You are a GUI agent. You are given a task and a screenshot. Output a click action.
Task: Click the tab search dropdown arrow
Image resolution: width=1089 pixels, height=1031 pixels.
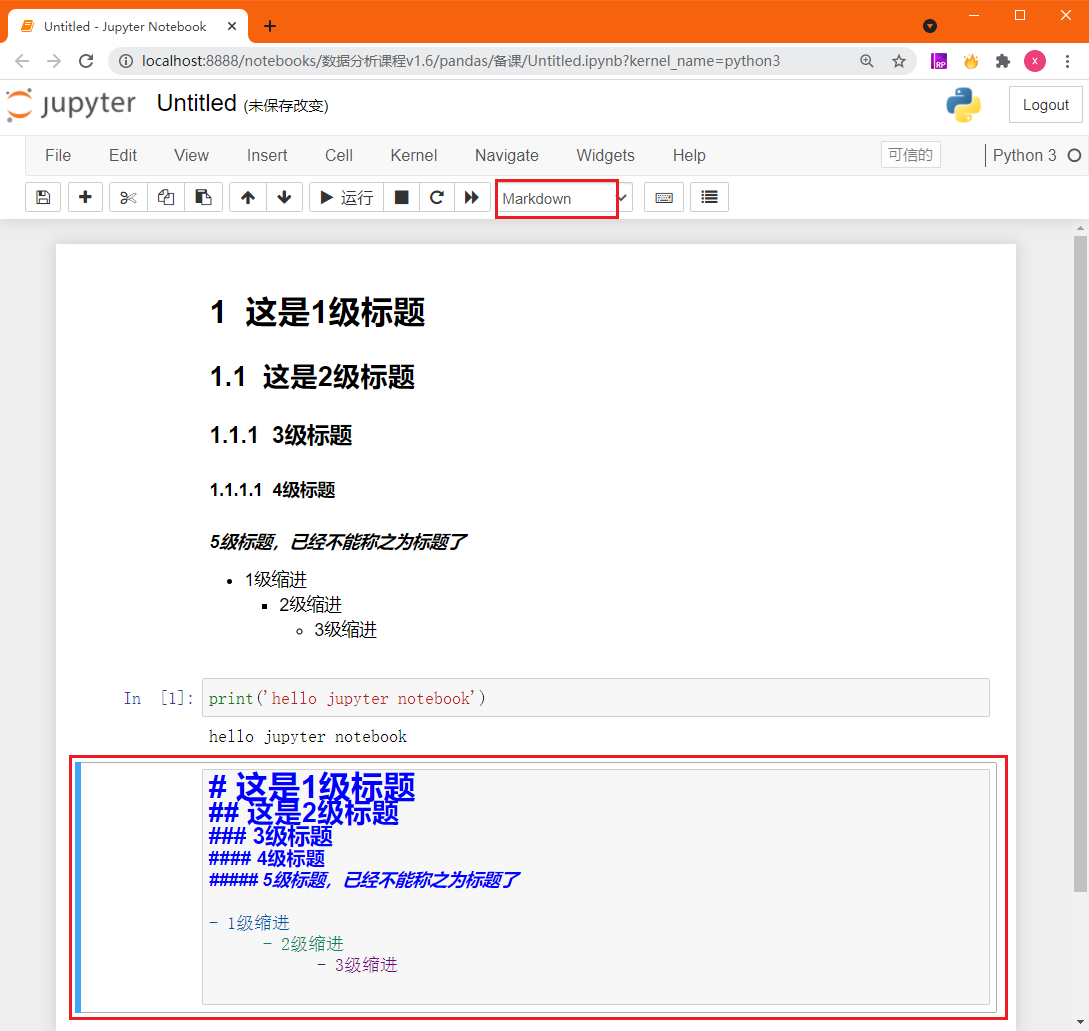click(x=930, y=26)
